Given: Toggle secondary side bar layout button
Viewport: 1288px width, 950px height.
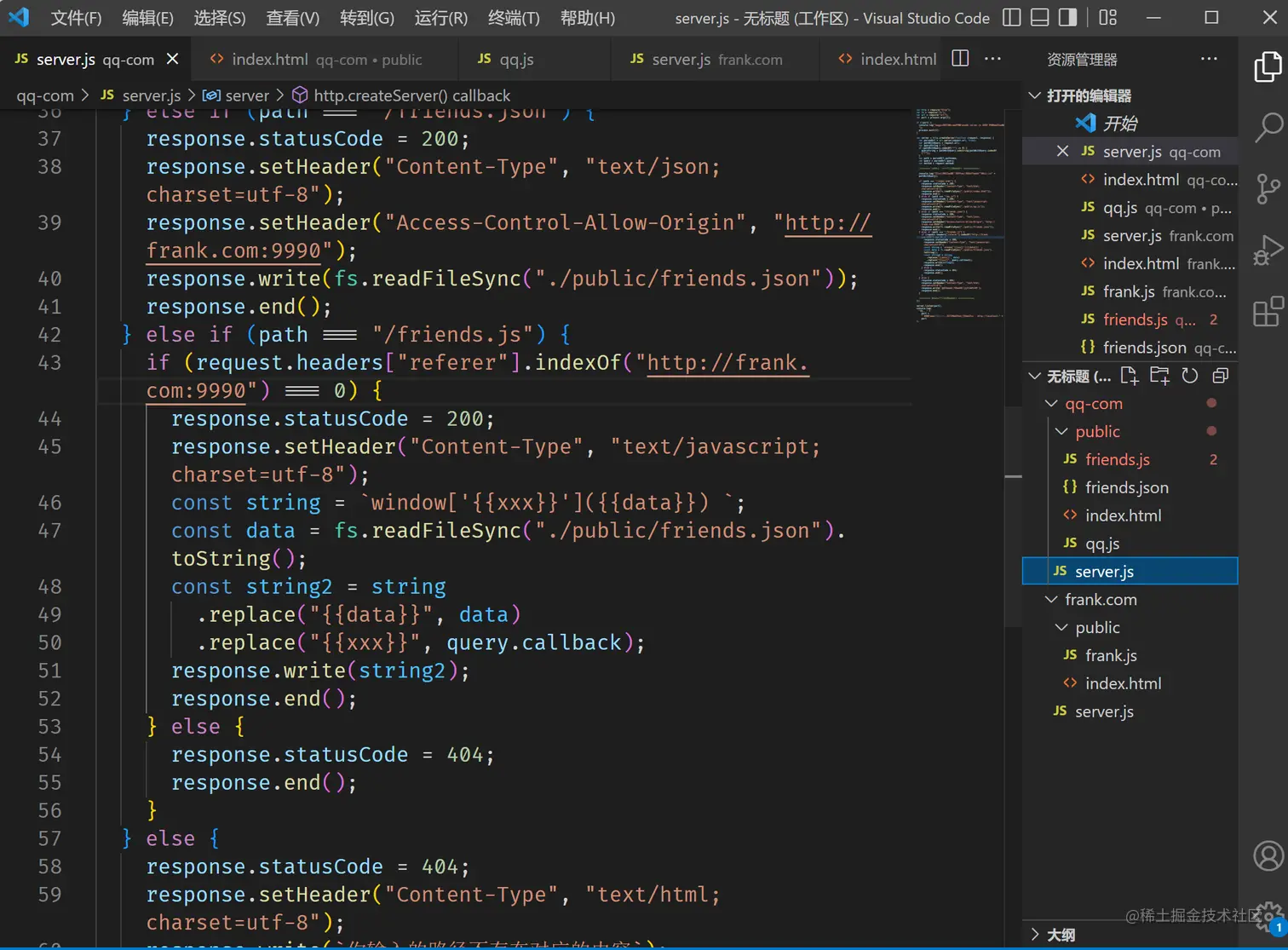Looking at the screenshot, I should (1067, 18).
